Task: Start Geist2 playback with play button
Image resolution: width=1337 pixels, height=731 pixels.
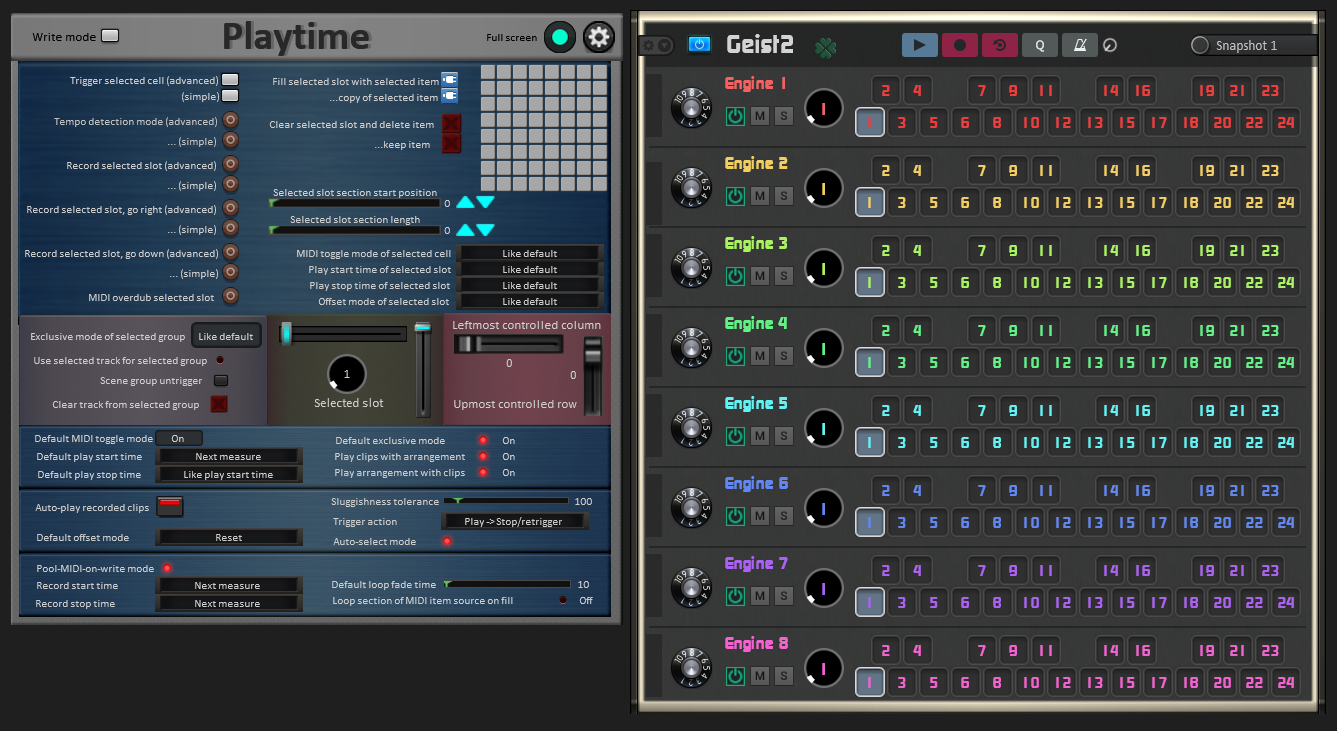Action: click(920, 45)
